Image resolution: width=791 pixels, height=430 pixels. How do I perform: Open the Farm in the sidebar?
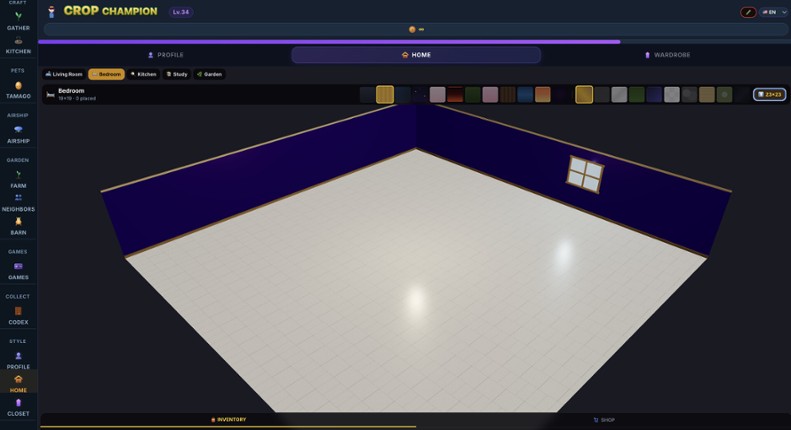pyautogui.click(x=18, y=179)
